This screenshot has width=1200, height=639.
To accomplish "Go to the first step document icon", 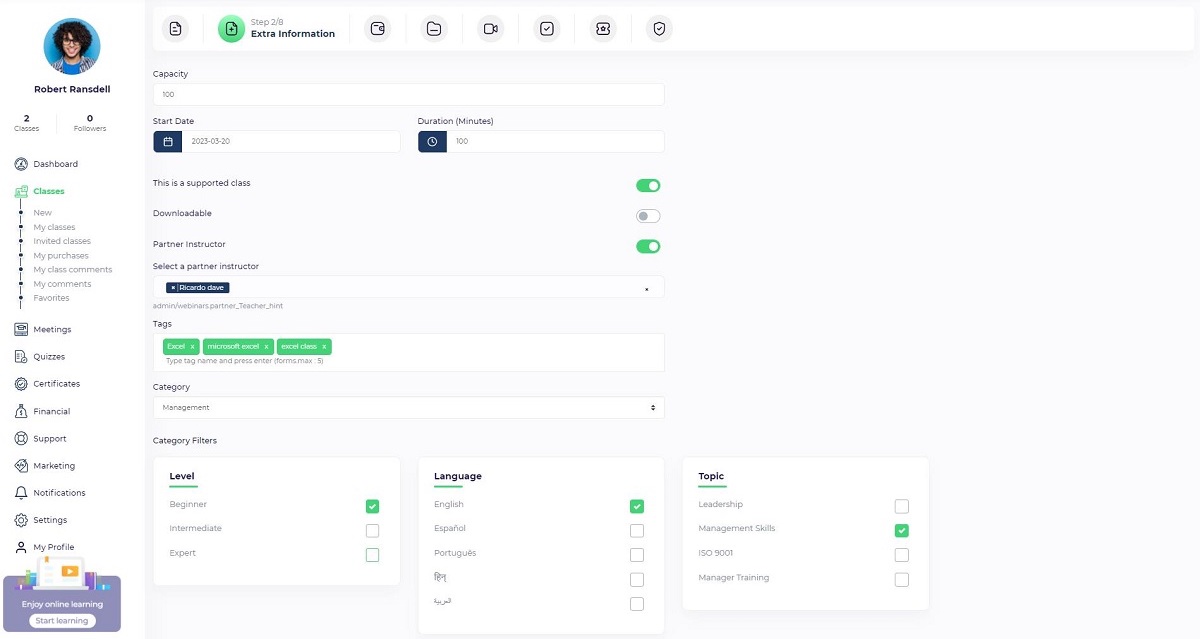I will point(175,29).
